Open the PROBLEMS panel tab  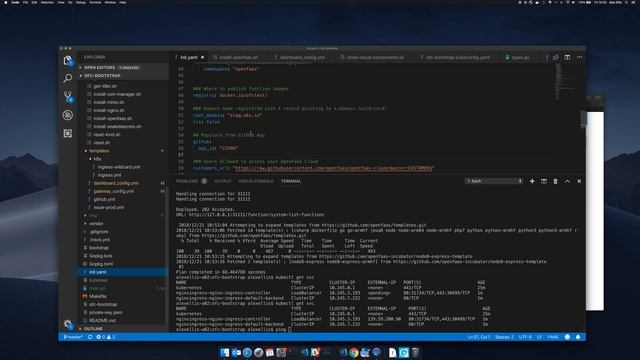(191, 181)
